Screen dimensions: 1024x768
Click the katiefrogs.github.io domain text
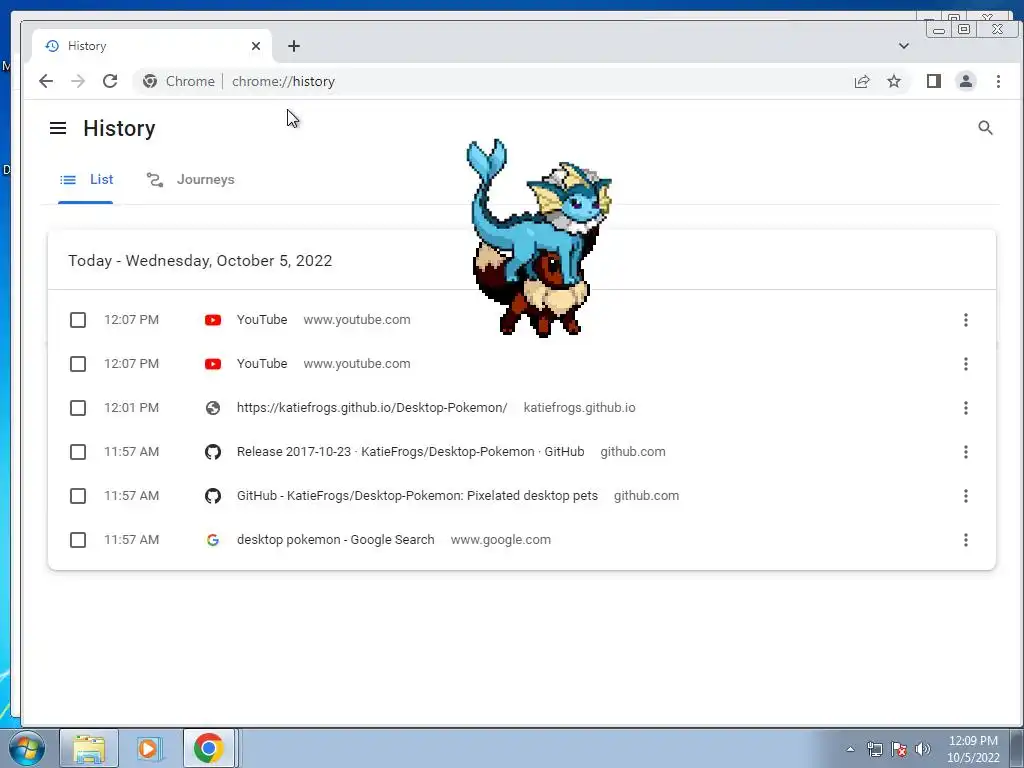[579, 408]
